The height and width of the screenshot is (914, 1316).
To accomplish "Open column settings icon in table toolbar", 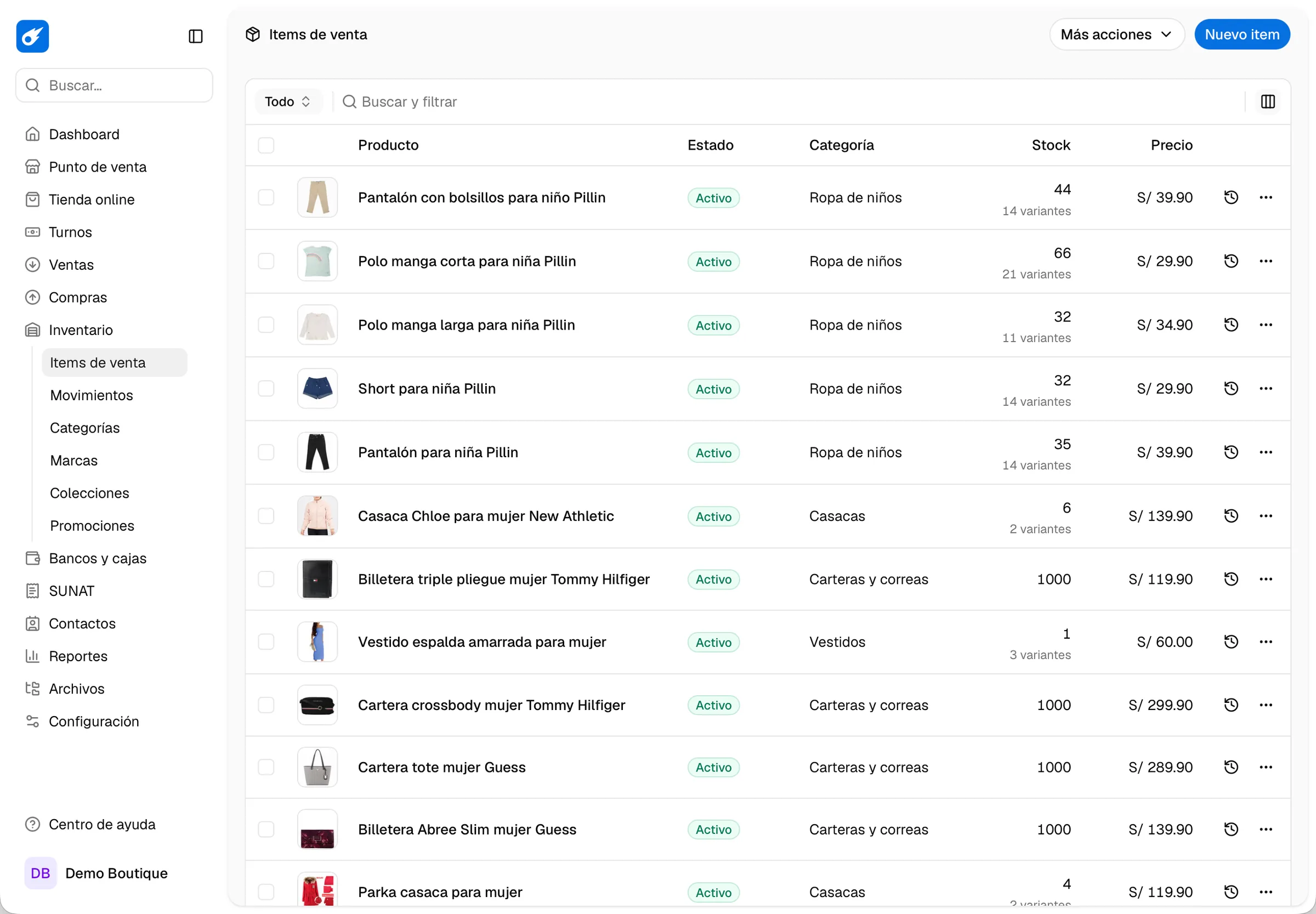I will (1268, 101).
